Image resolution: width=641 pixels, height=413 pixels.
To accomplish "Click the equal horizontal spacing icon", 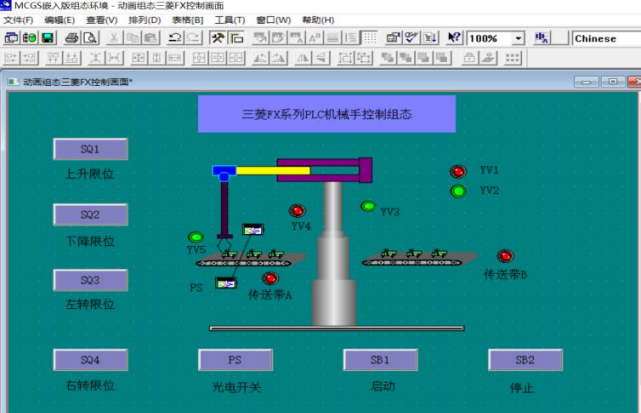I will point(114,58).
